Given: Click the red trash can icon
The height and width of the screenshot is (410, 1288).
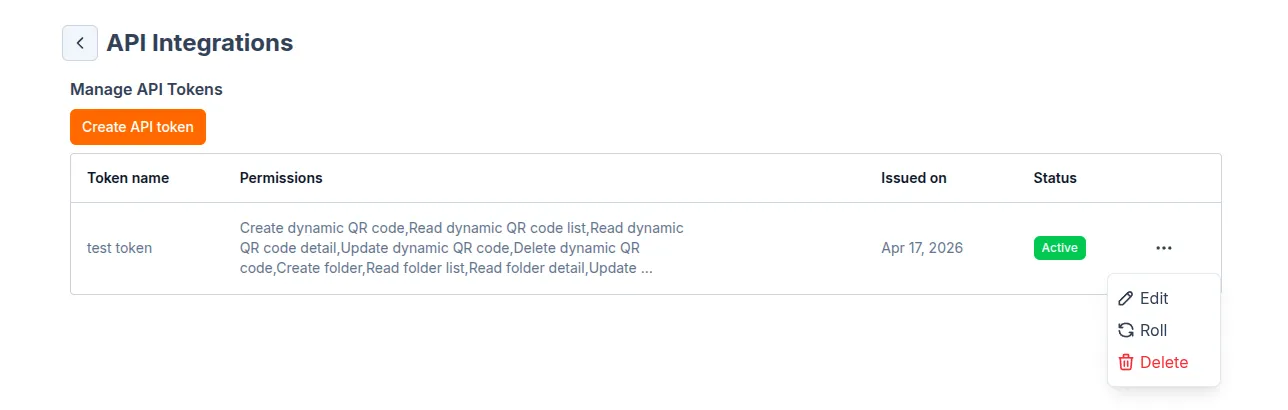Looking at the screenshot, I should coord(1126,362).
